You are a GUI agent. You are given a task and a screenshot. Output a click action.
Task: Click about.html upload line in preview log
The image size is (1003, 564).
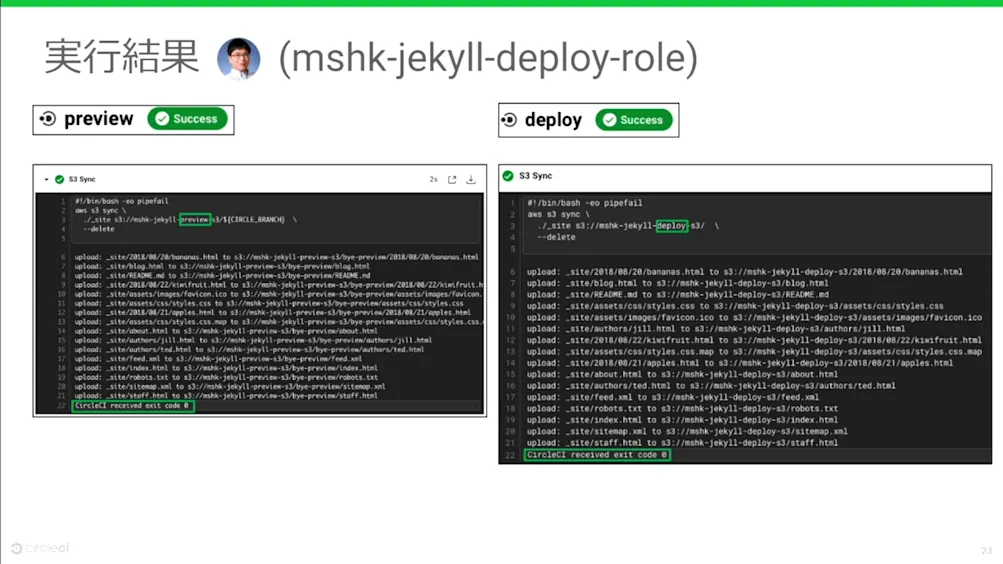coord(226,331)
